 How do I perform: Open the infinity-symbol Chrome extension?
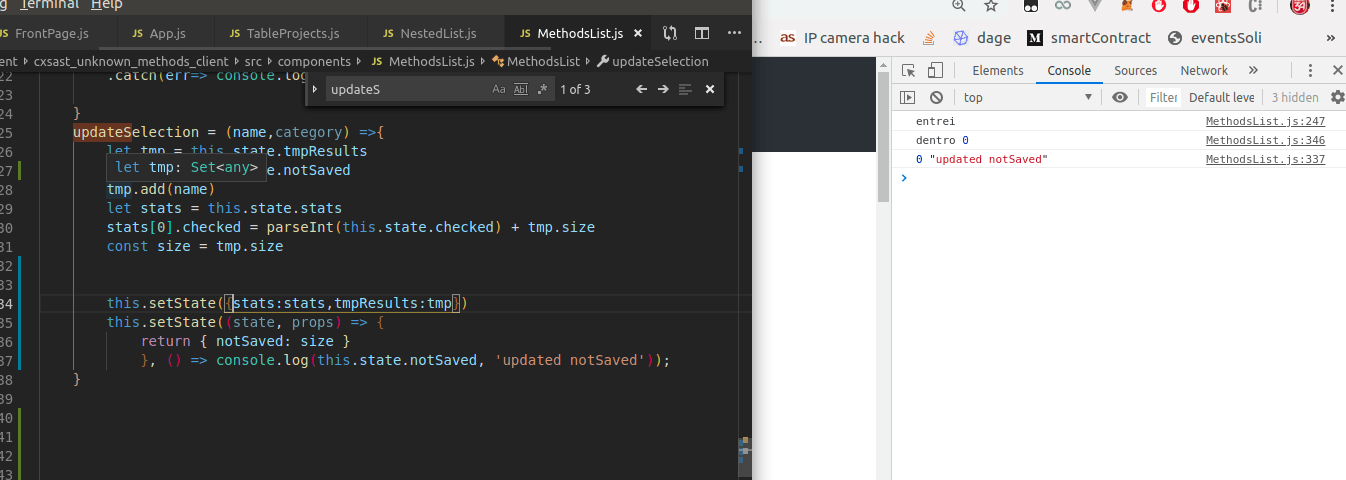[x=1063, y=5]
